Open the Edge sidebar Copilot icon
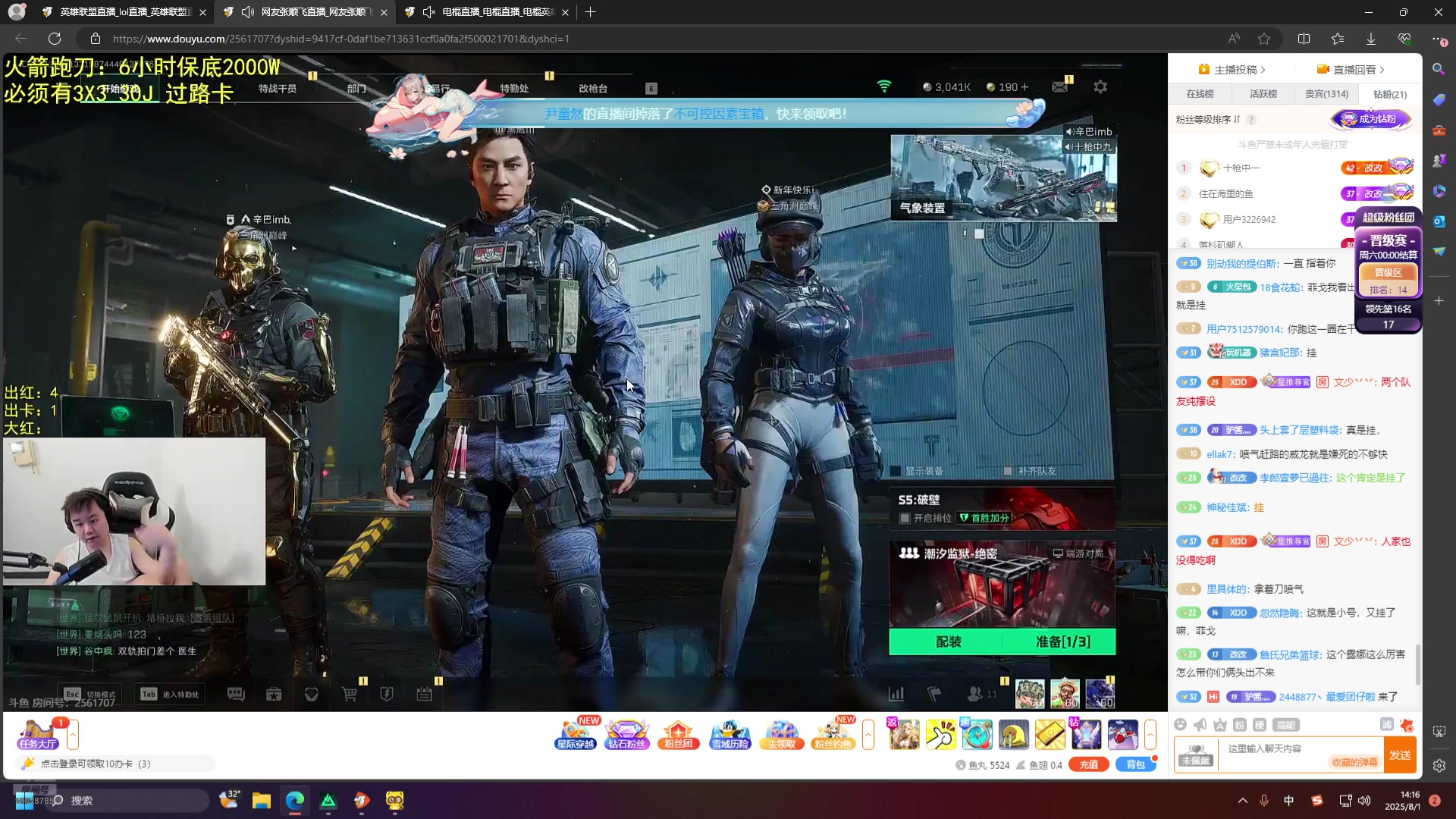This screenshot has height=819, width=1456. 1439,190
